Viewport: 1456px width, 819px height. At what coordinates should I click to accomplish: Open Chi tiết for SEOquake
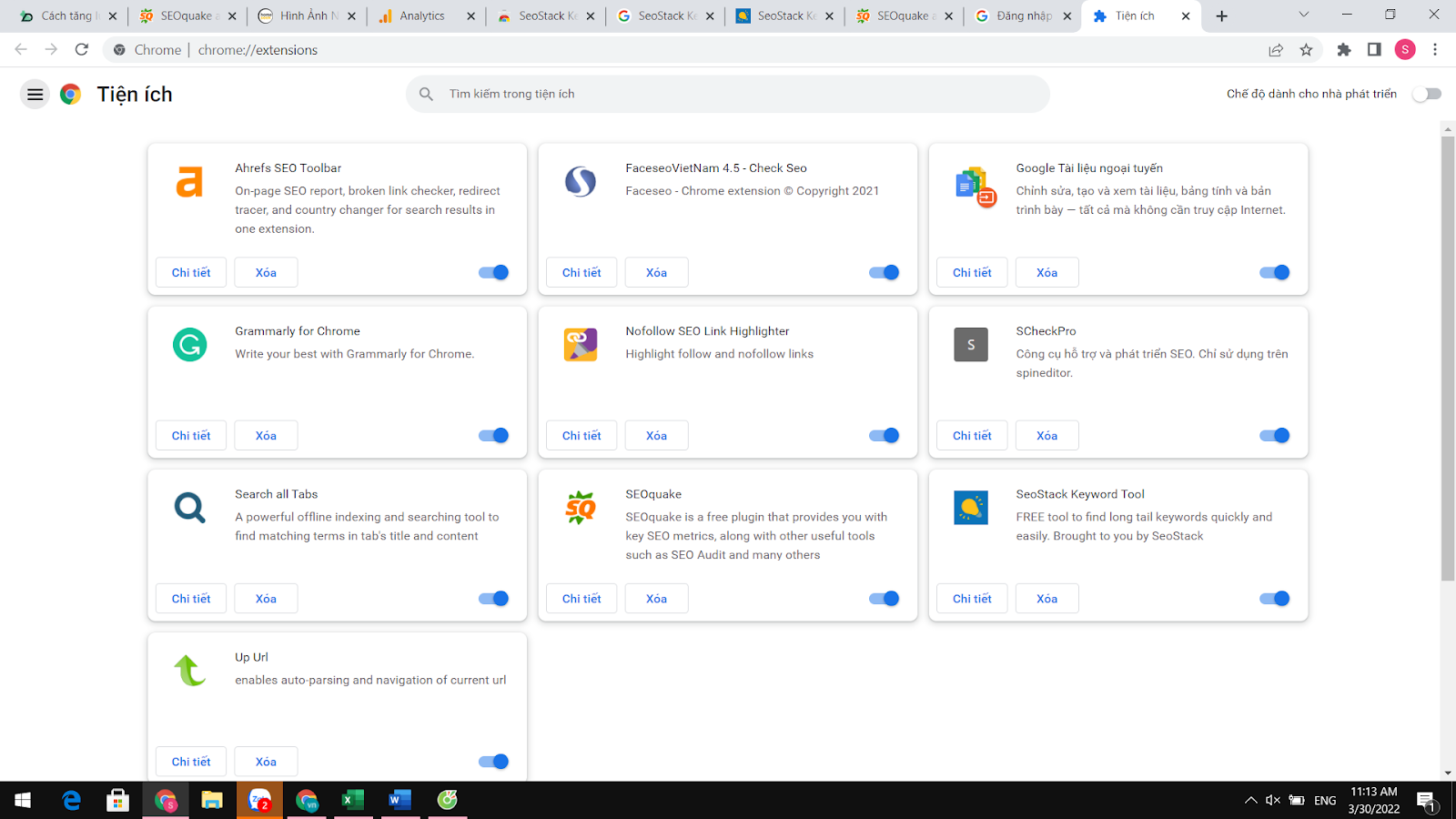click(581, 598)
